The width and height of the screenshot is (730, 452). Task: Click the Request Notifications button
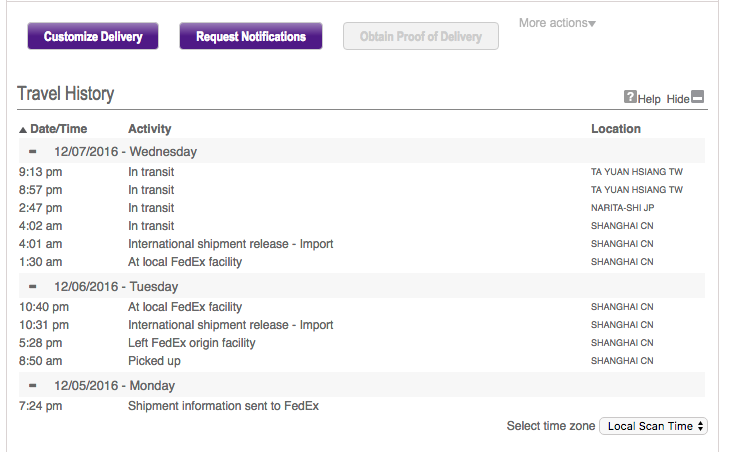[x=251, y=37]
